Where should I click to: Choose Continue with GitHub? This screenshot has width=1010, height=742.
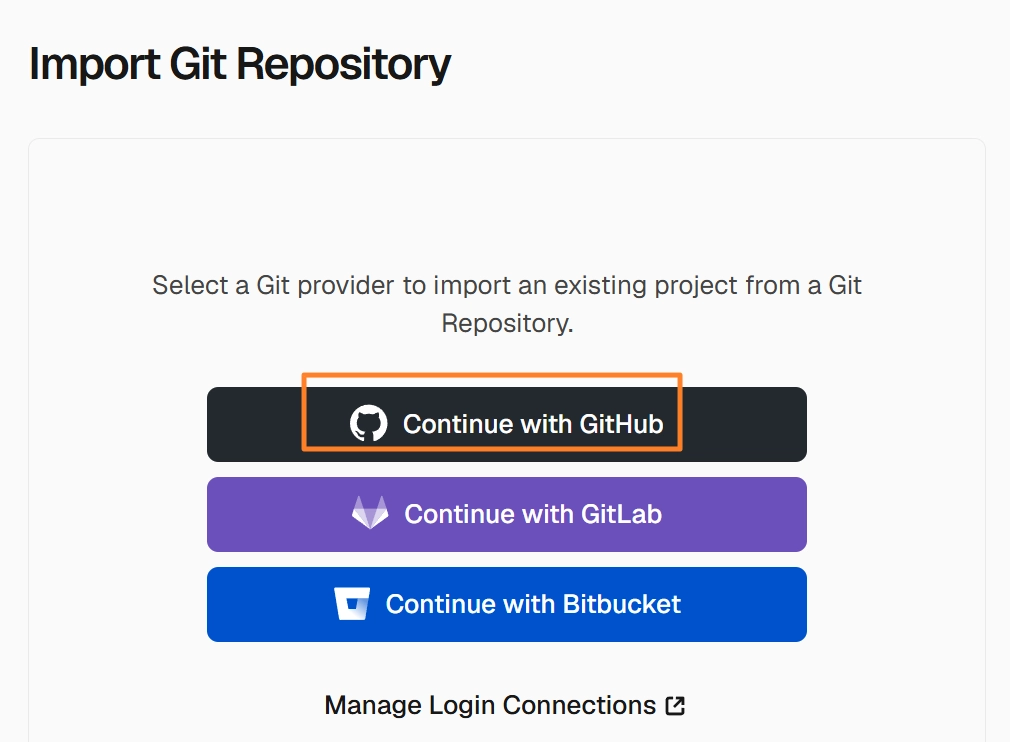click(507, 424)
